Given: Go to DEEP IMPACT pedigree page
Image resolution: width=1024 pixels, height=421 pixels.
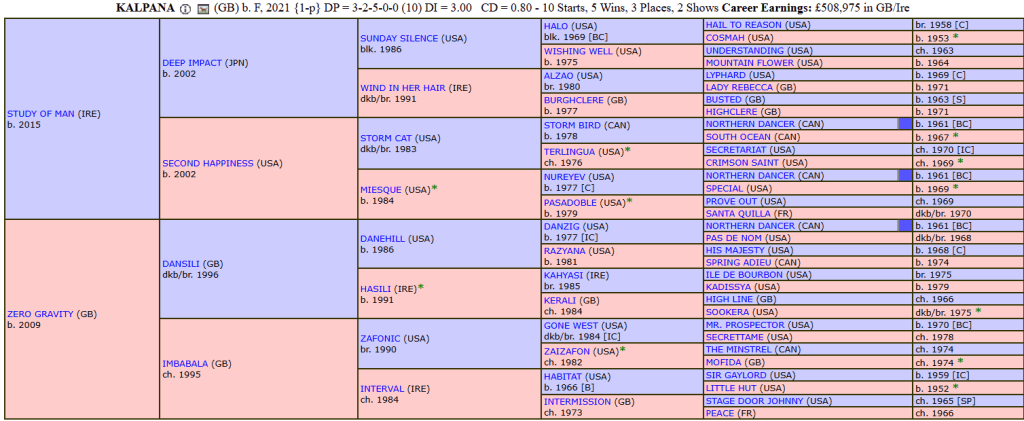Looking at the screenshot, I should (194, 62).
